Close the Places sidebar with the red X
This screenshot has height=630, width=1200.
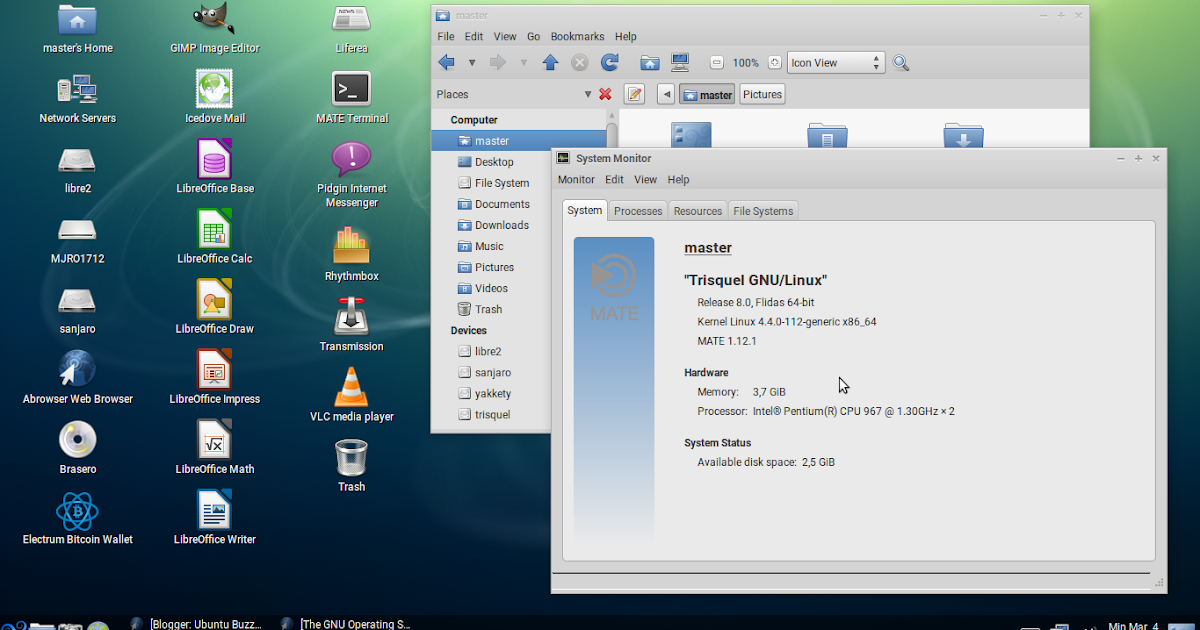605,93
